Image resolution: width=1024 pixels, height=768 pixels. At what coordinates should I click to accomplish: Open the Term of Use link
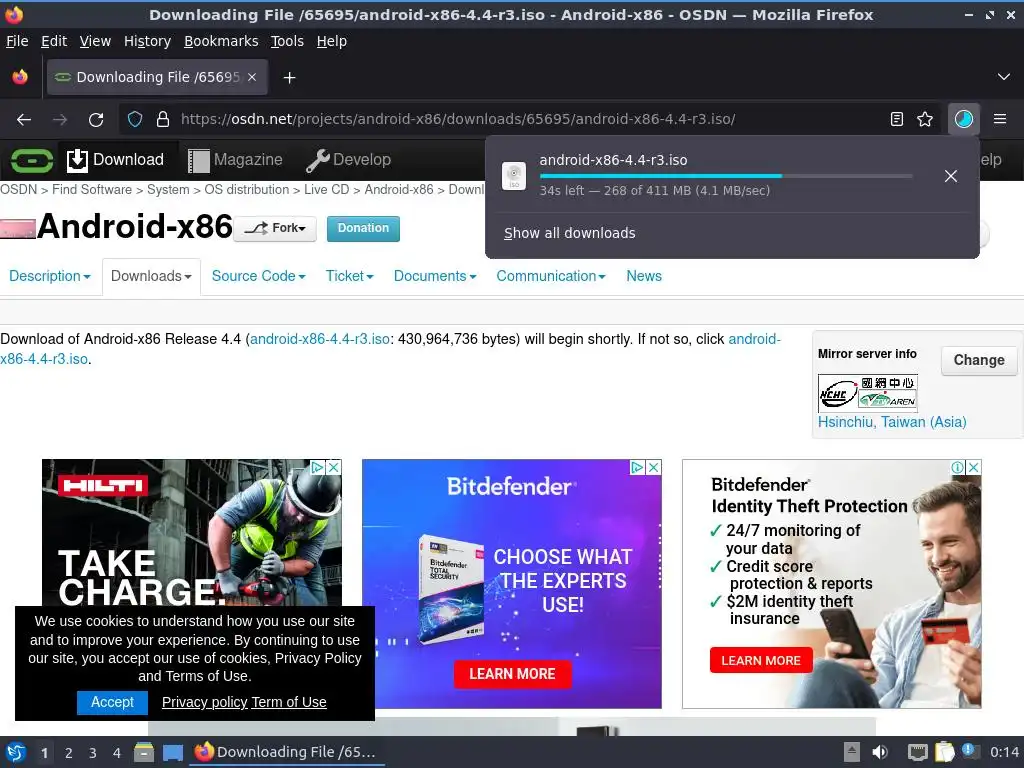(289, 702)
